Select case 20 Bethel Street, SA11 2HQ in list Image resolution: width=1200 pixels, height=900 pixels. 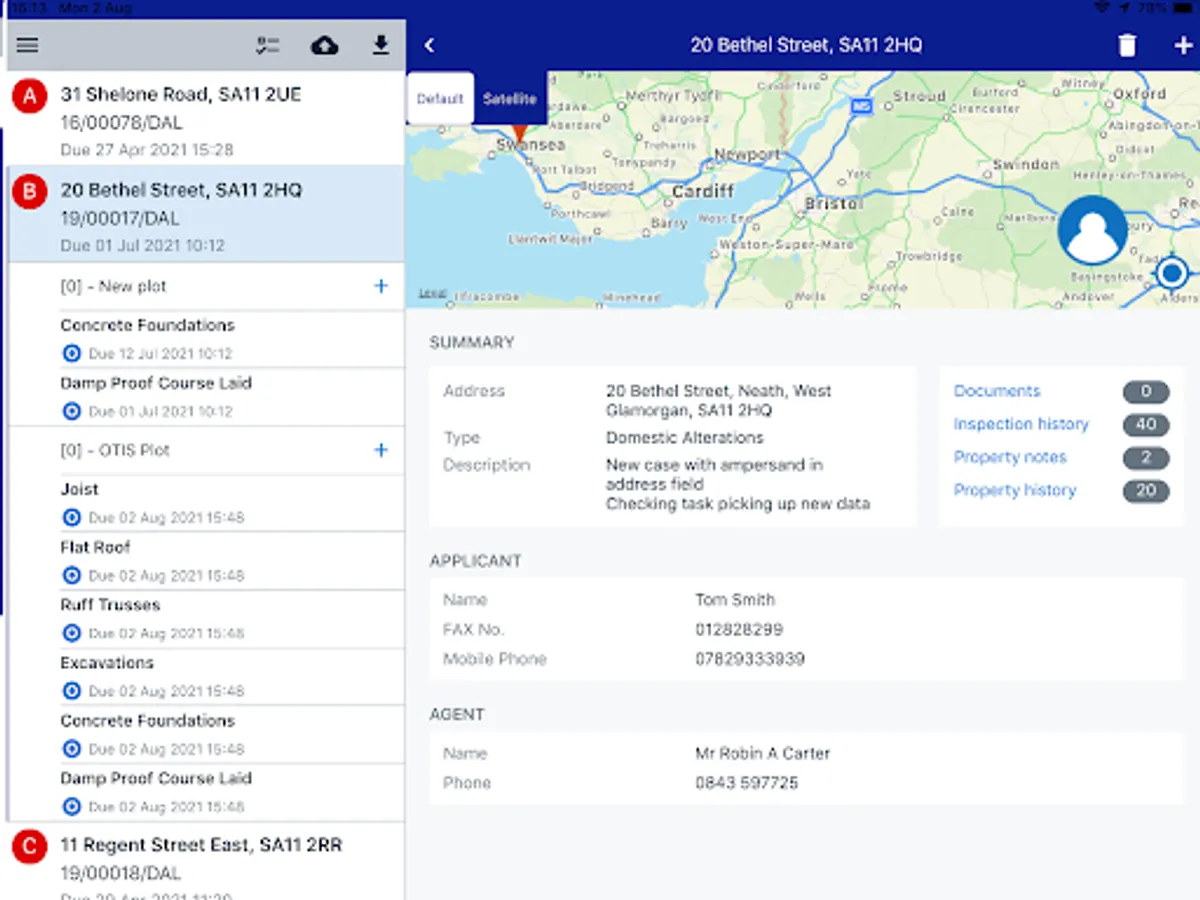point(206,214)
